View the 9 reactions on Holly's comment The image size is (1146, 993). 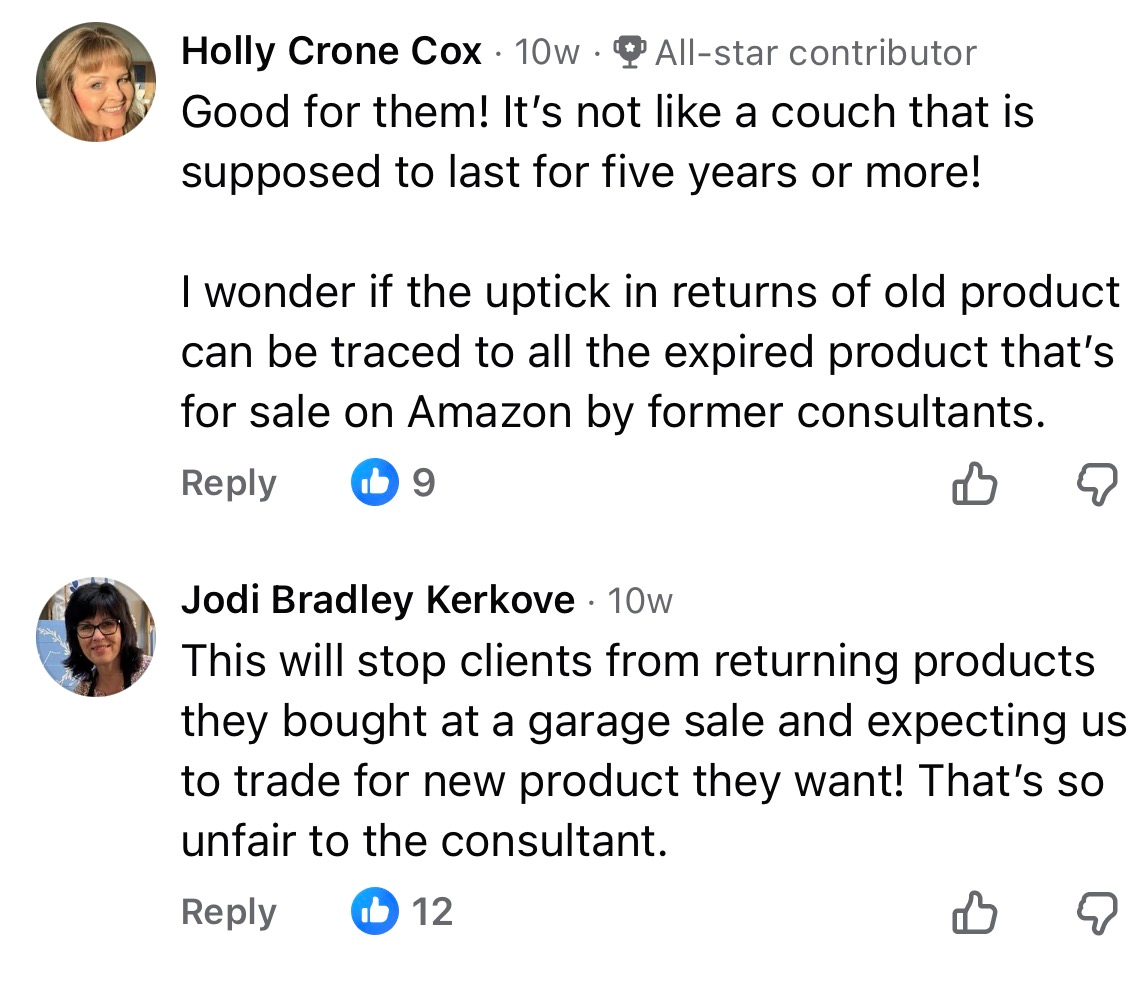pyautogui.click(x=424, y=484)
